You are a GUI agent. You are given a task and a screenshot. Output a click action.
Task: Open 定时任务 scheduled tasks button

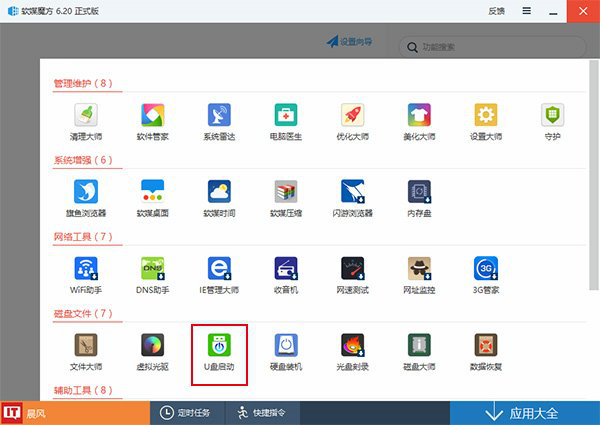pos(187,413)
